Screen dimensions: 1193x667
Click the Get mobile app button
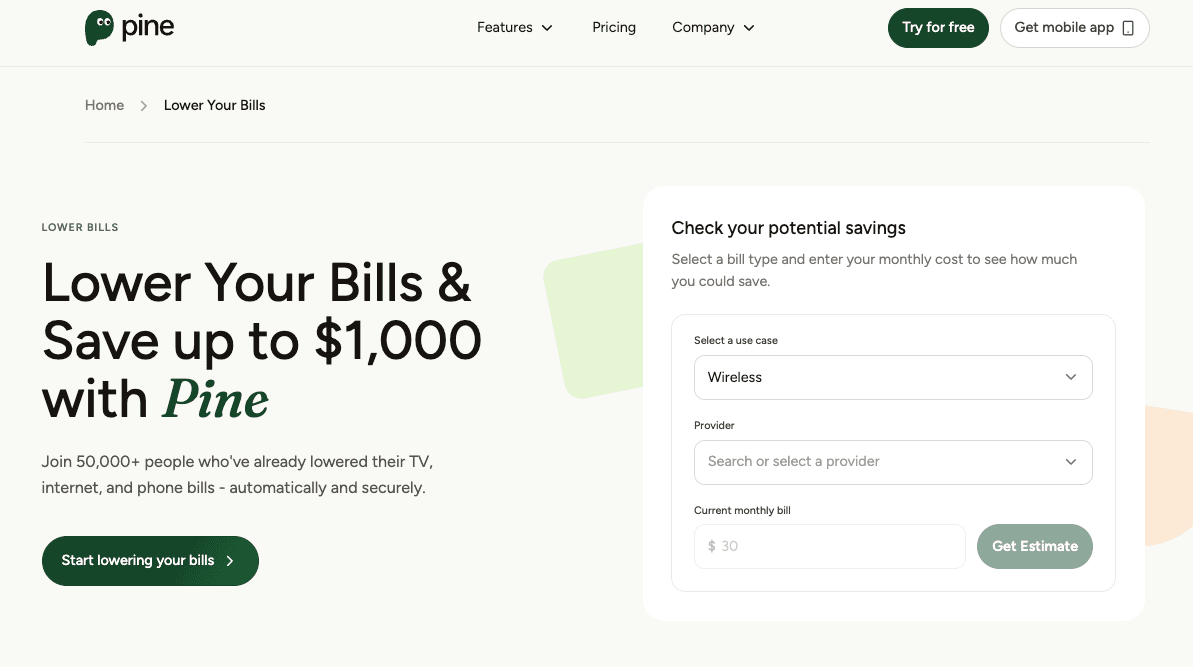[x=1074, y=27]
